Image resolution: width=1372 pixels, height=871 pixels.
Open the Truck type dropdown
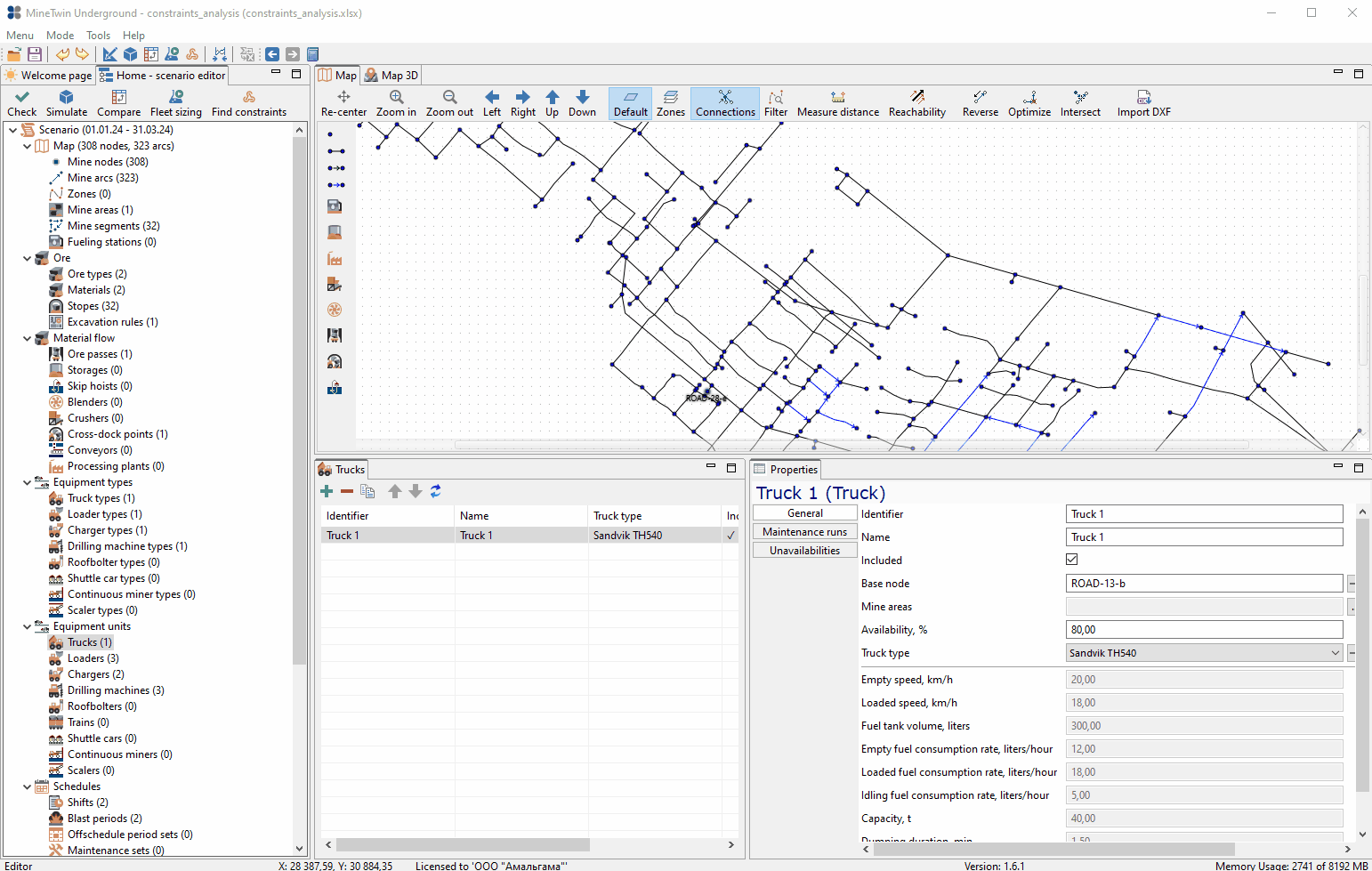pyautogui.click(x=1205, y=653)
